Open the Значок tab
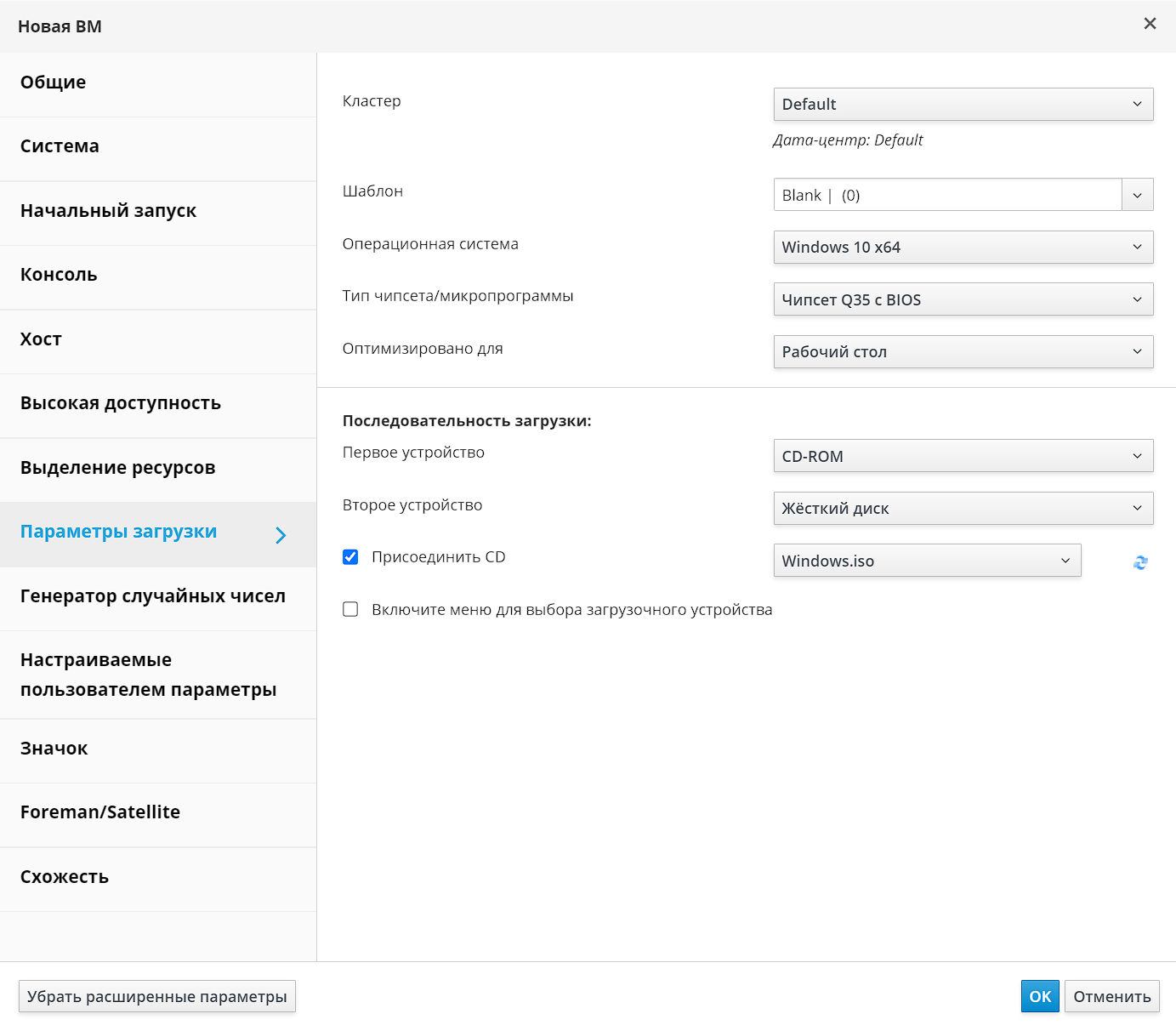The image size is (1176, 1031). click(54, 749)
